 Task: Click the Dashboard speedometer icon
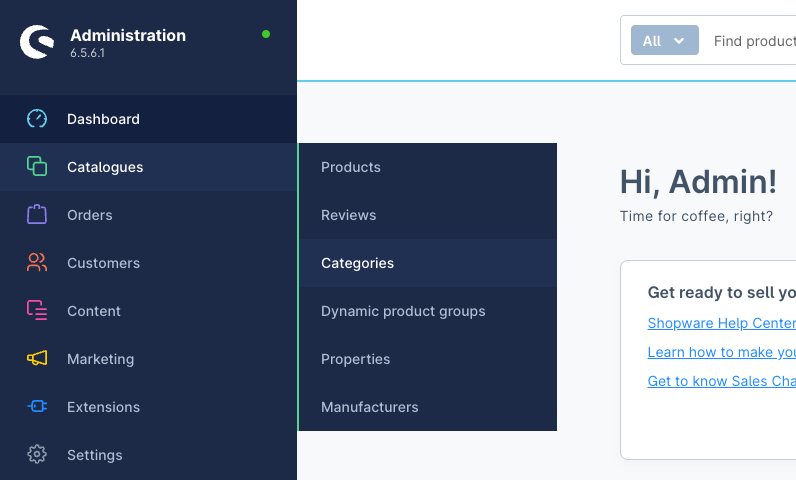pos(37,119)
